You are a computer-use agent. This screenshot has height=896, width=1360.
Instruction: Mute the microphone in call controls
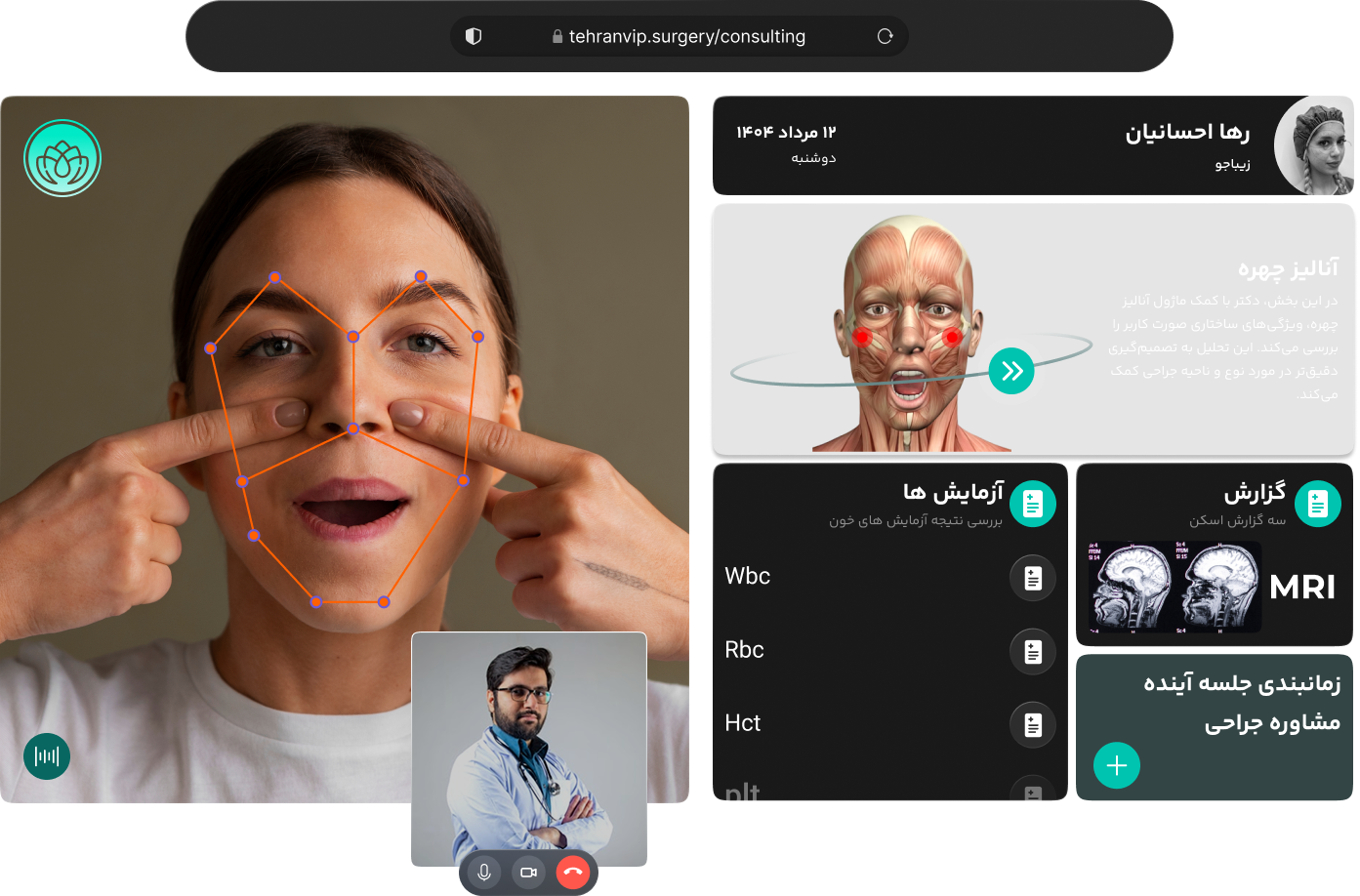(x=483, y=872)
